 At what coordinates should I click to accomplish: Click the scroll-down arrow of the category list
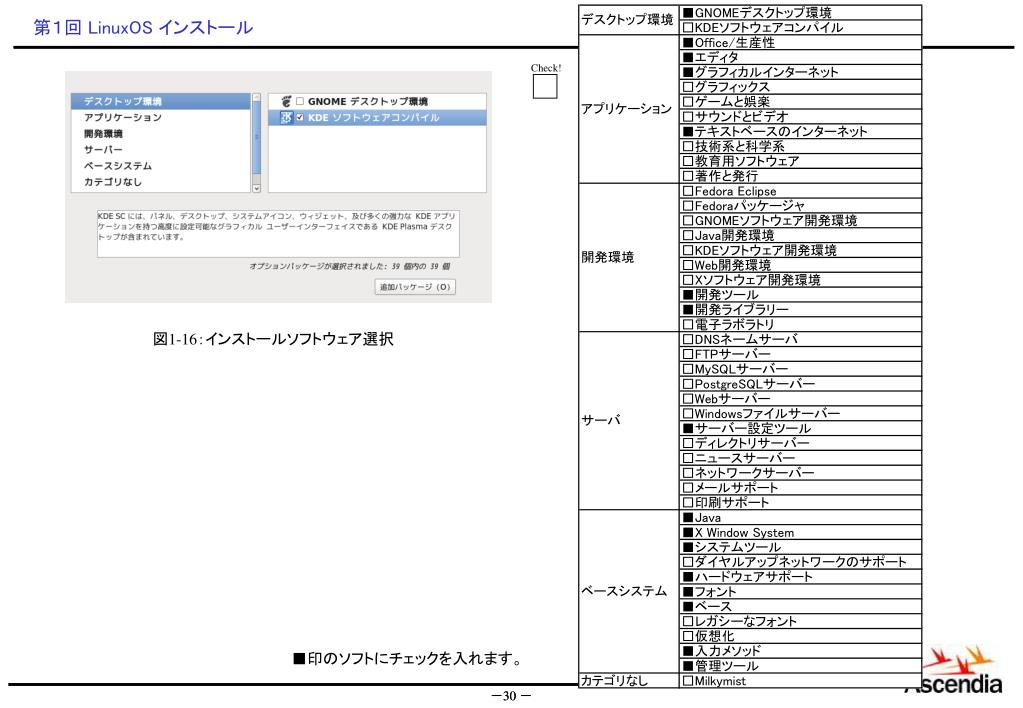tap(256, 189)
